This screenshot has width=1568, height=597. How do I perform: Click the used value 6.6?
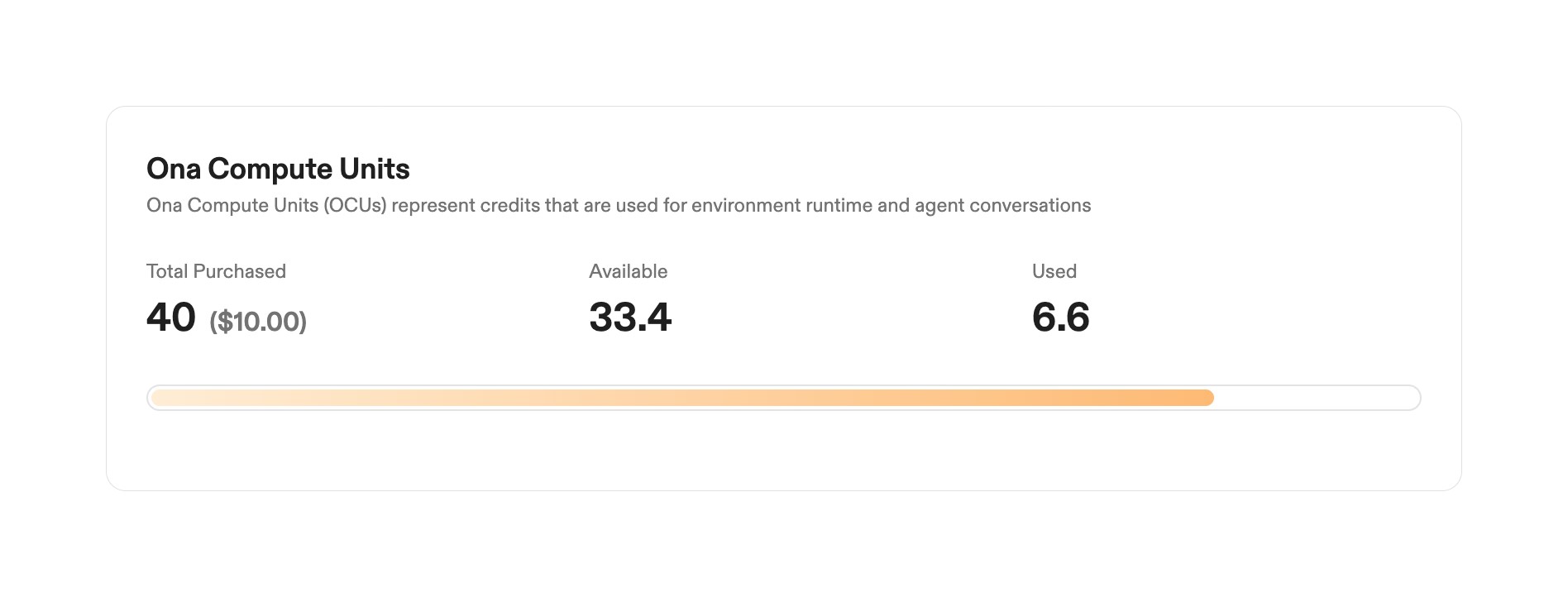(1060, 318)
